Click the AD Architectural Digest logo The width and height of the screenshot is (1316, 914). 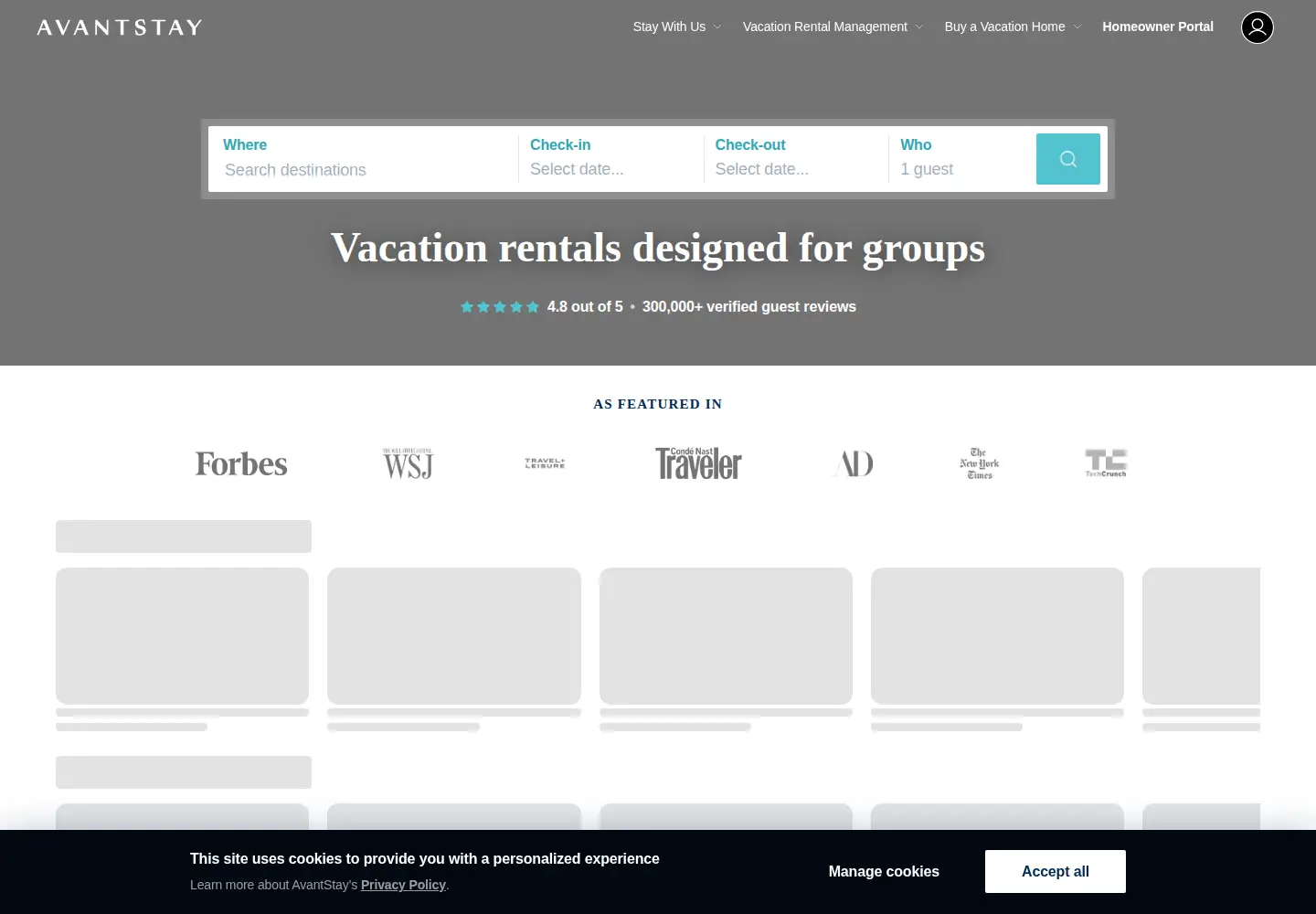(x=854, y=463)
